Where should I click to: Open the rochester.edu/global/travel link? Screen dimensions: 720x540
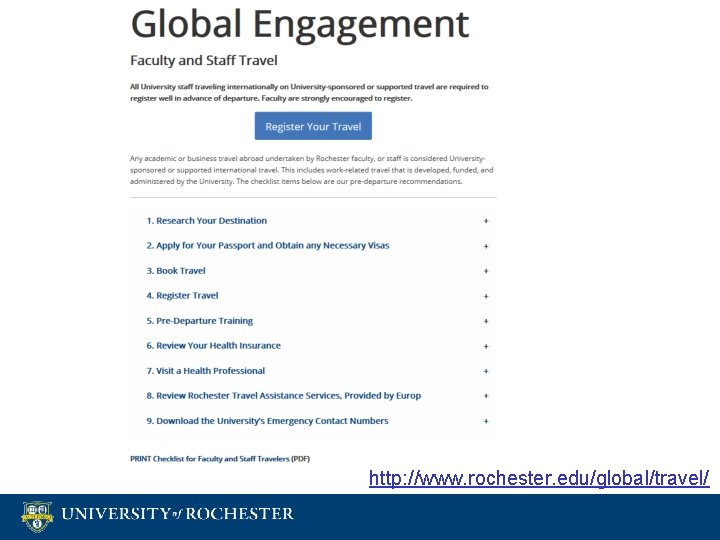(539, 478)
